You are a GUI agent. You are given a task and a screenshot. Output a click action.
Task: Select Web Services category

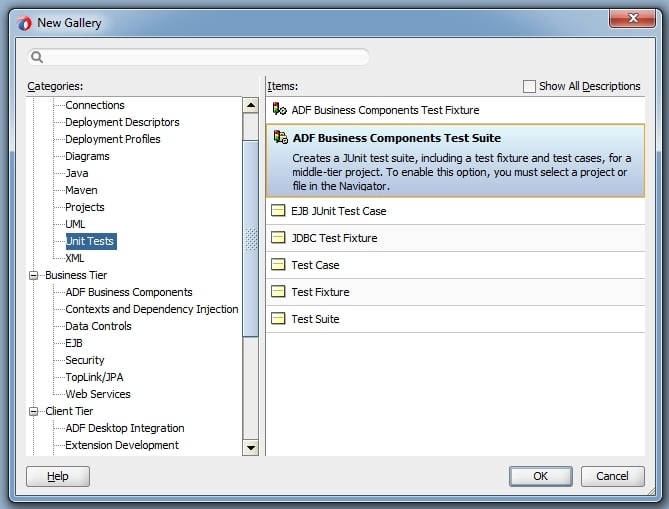(x=98, y=394)
